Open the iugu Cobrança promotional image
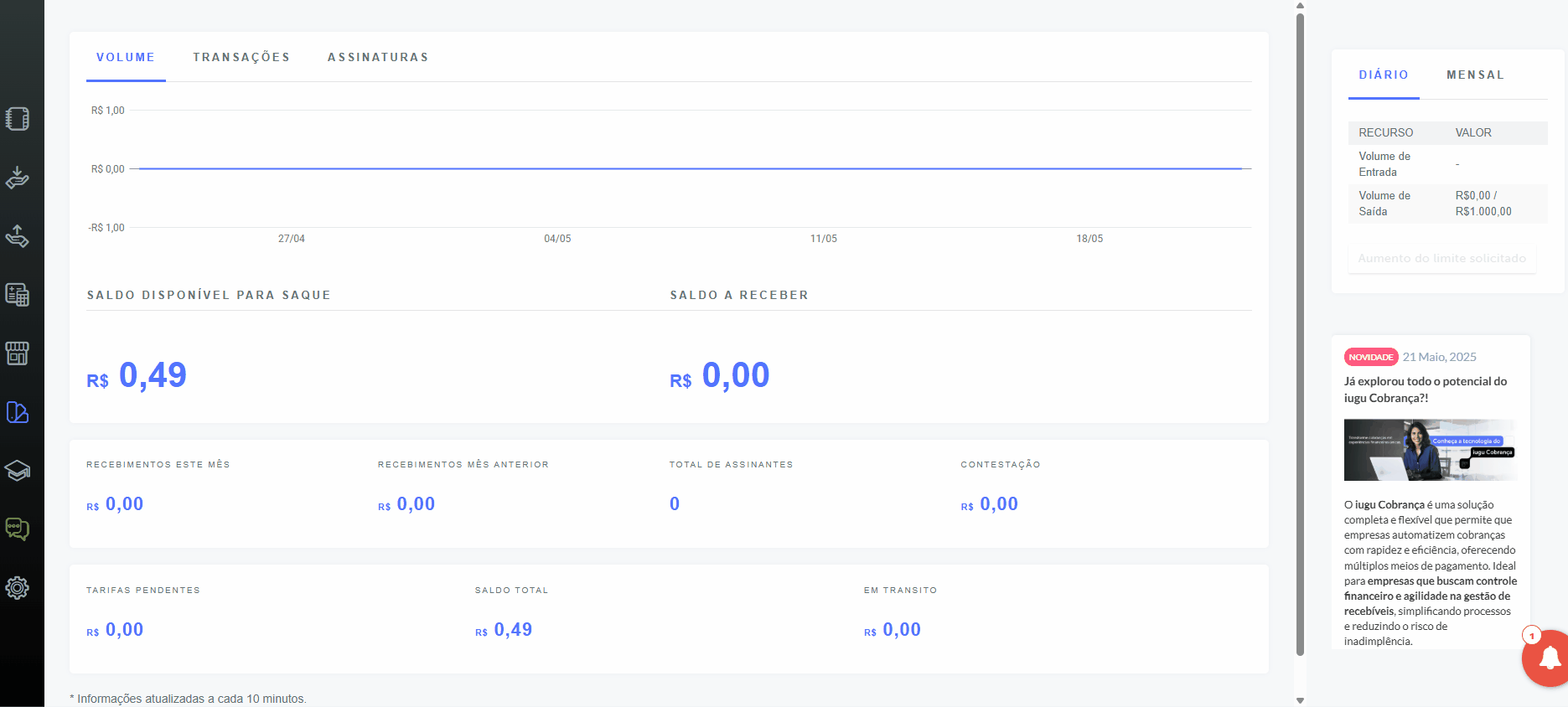 (1431, 450)
